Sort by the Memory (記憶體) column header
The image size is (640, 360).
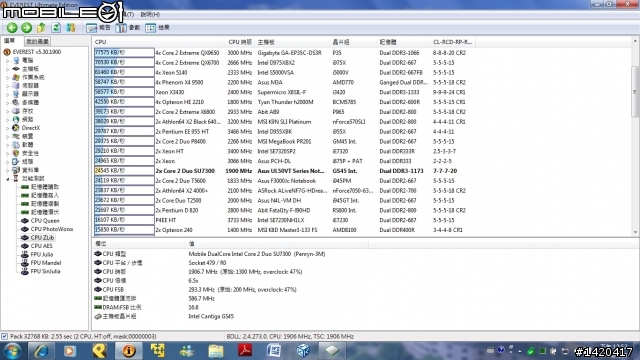[x=403, y=42]
